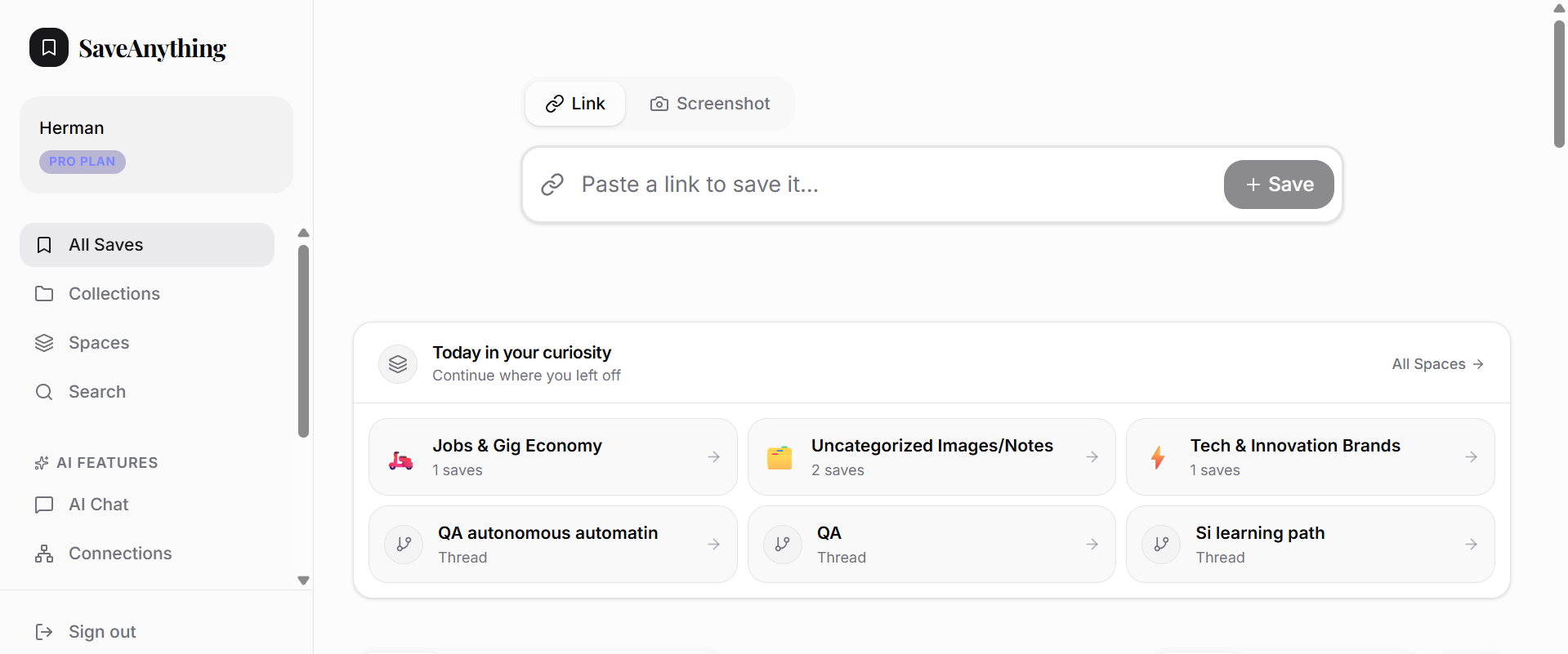Image resolution: width=1568 pixels, height=654 pixels.
Task: Open the Collections sidebar item
Action: [x=114, y=294]
